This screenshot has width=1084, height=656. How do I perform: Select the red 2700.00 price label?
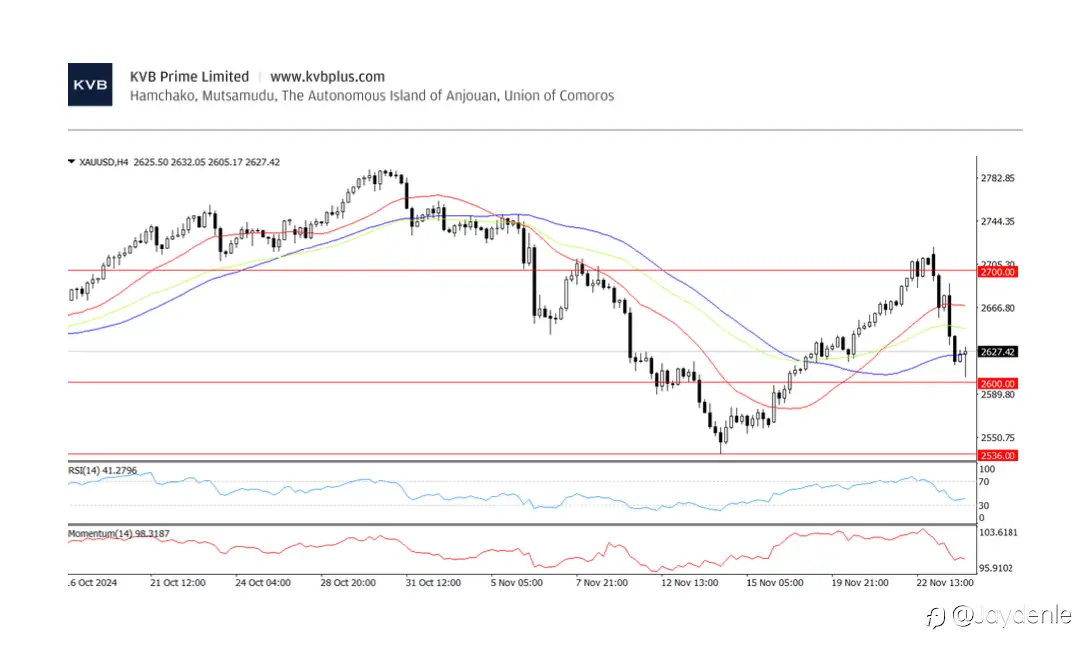(998, 272)
